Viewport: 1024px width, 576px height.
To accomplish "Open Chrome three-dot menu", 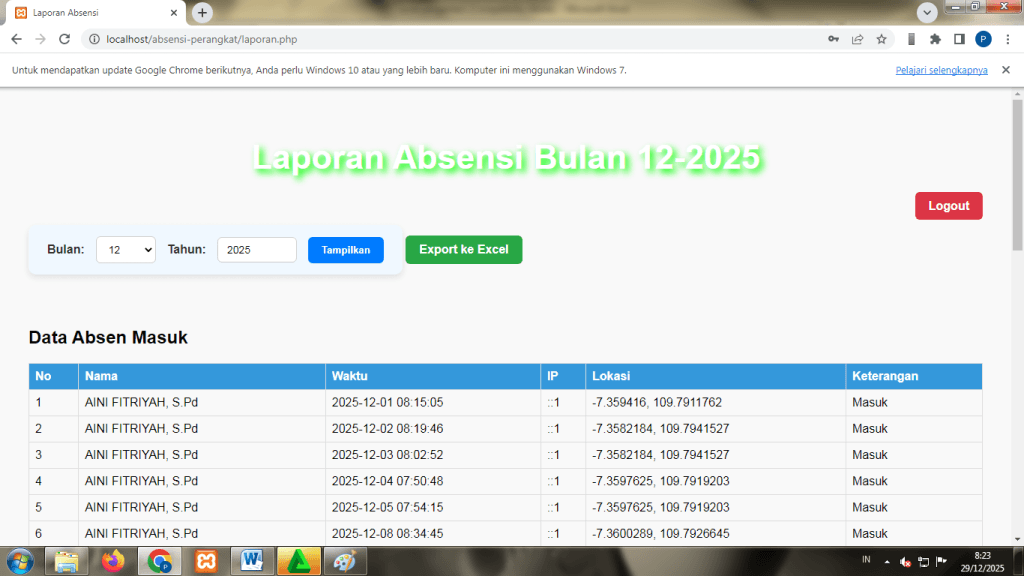I will (x=1008, y=39).
